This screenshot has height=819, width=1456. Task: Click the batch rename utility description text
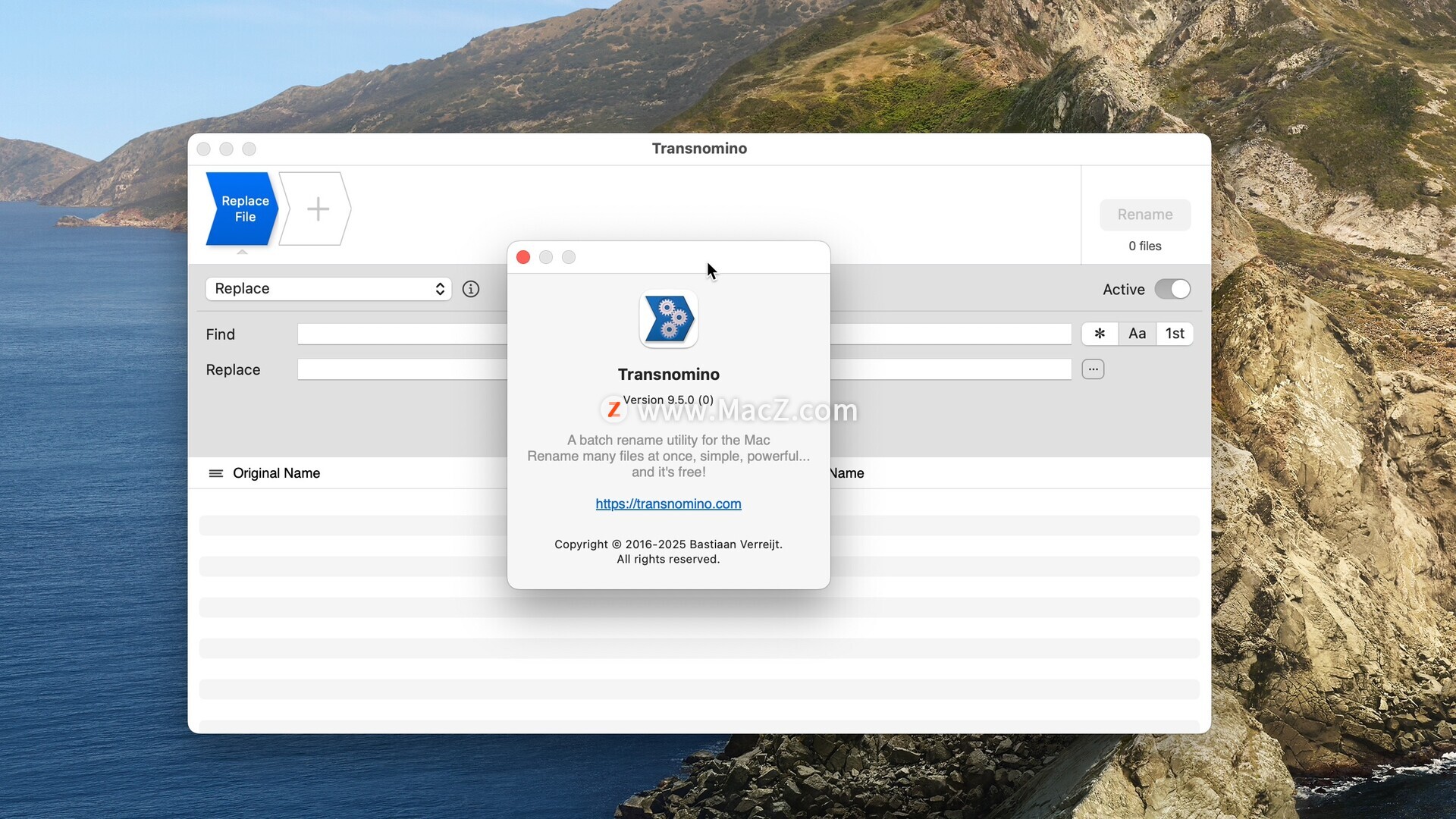pos(669,456)
